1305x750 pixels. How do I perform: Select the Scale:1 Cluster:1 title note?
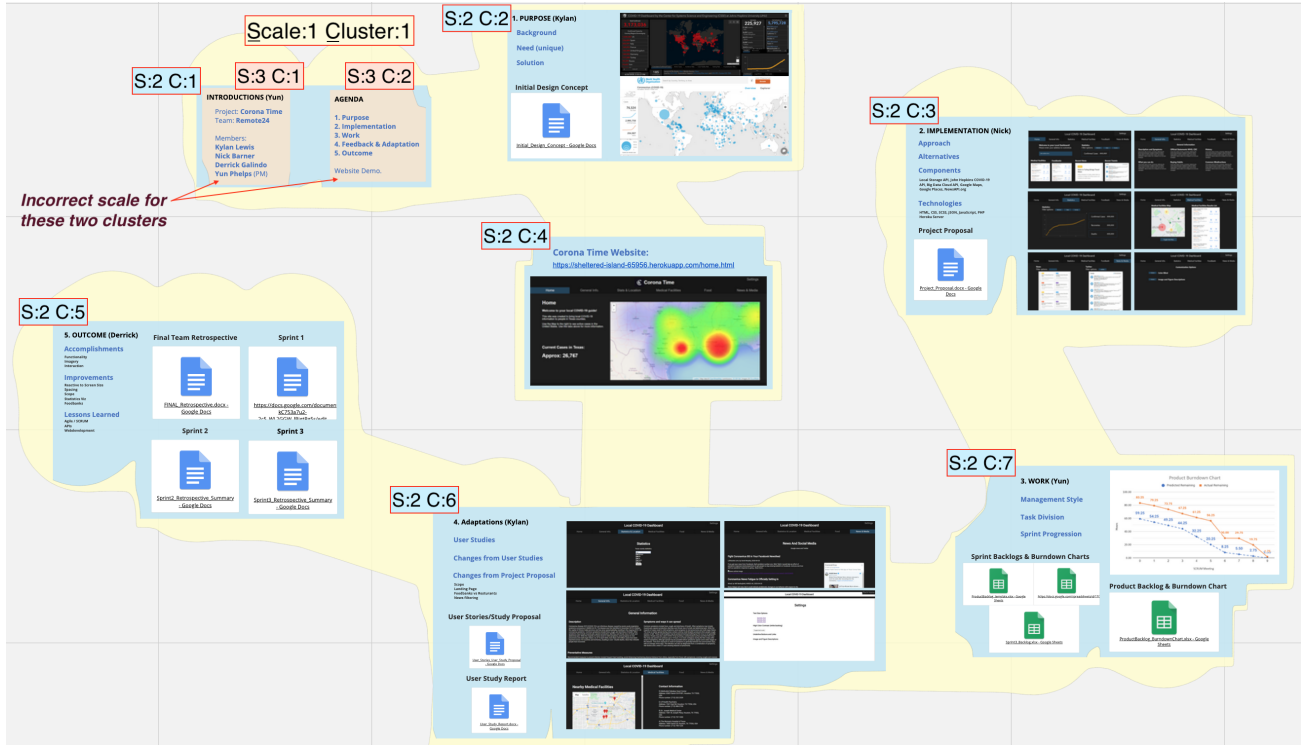pos(328,32)
